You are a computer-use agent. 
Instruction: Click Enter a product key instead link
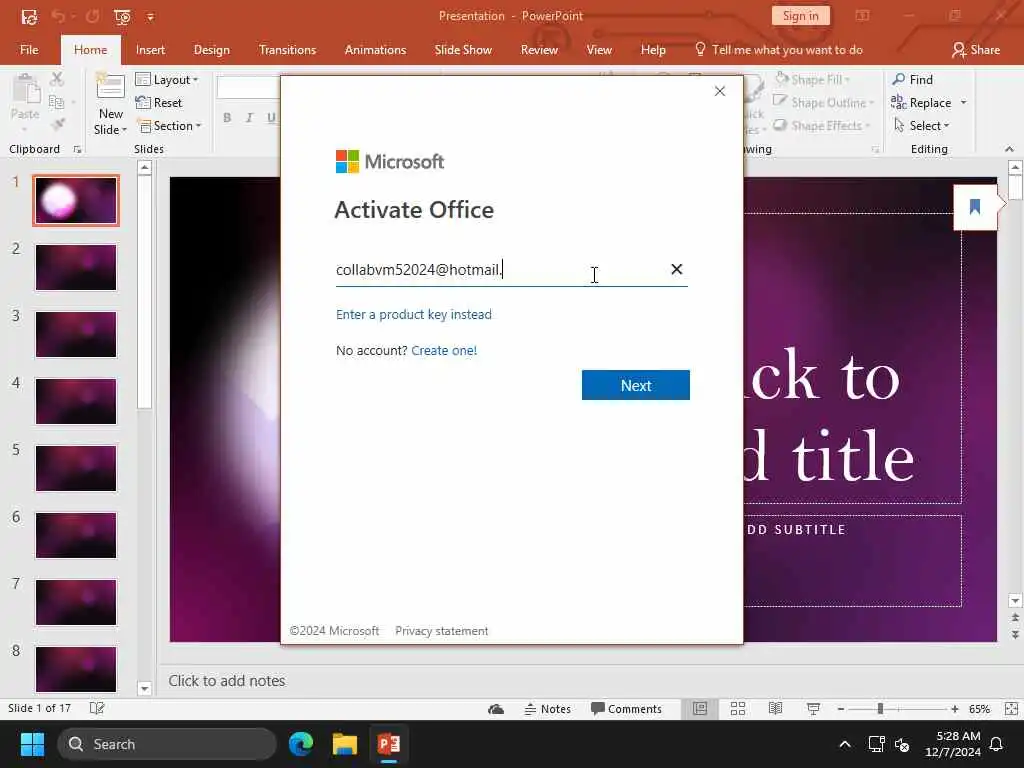coord(414,315)
